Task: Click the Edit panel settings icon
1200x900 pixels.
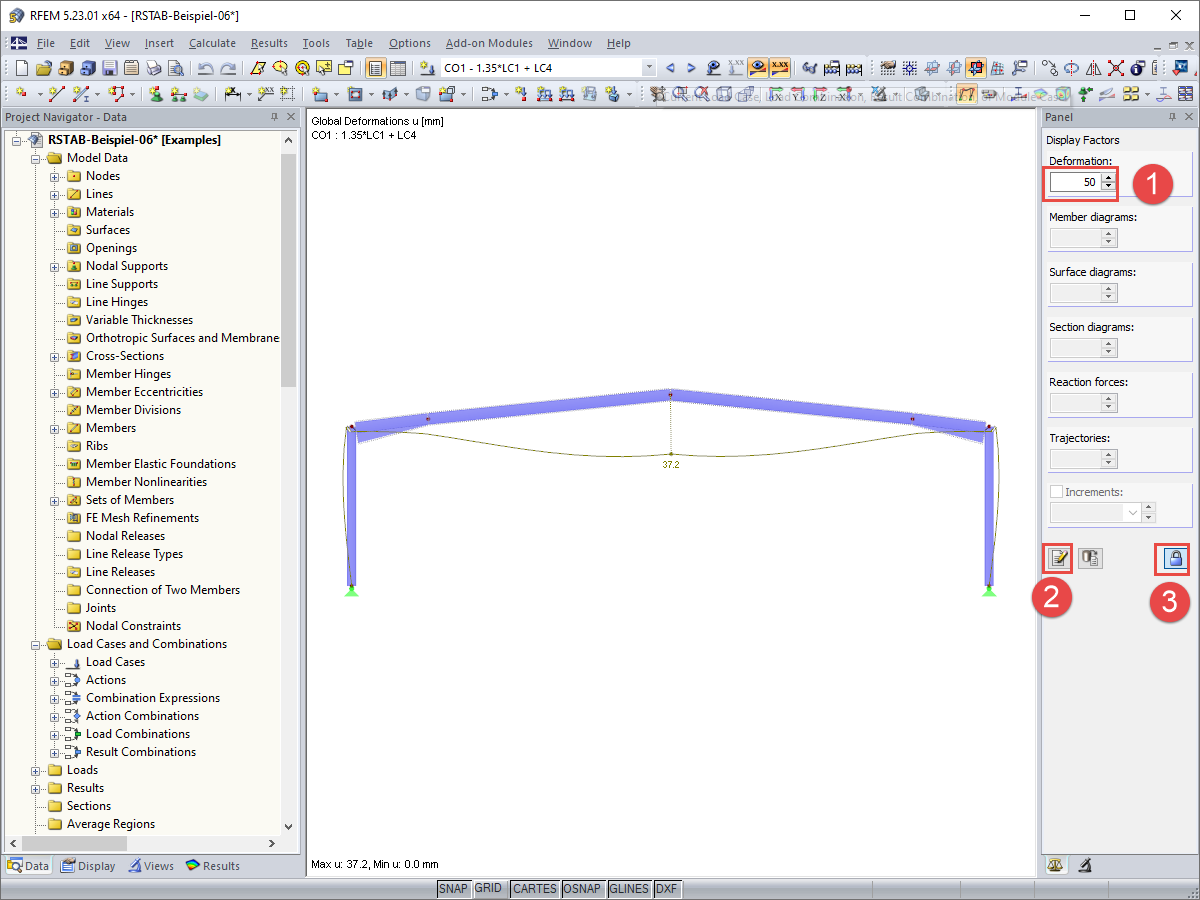Action: pos(1058,558)
